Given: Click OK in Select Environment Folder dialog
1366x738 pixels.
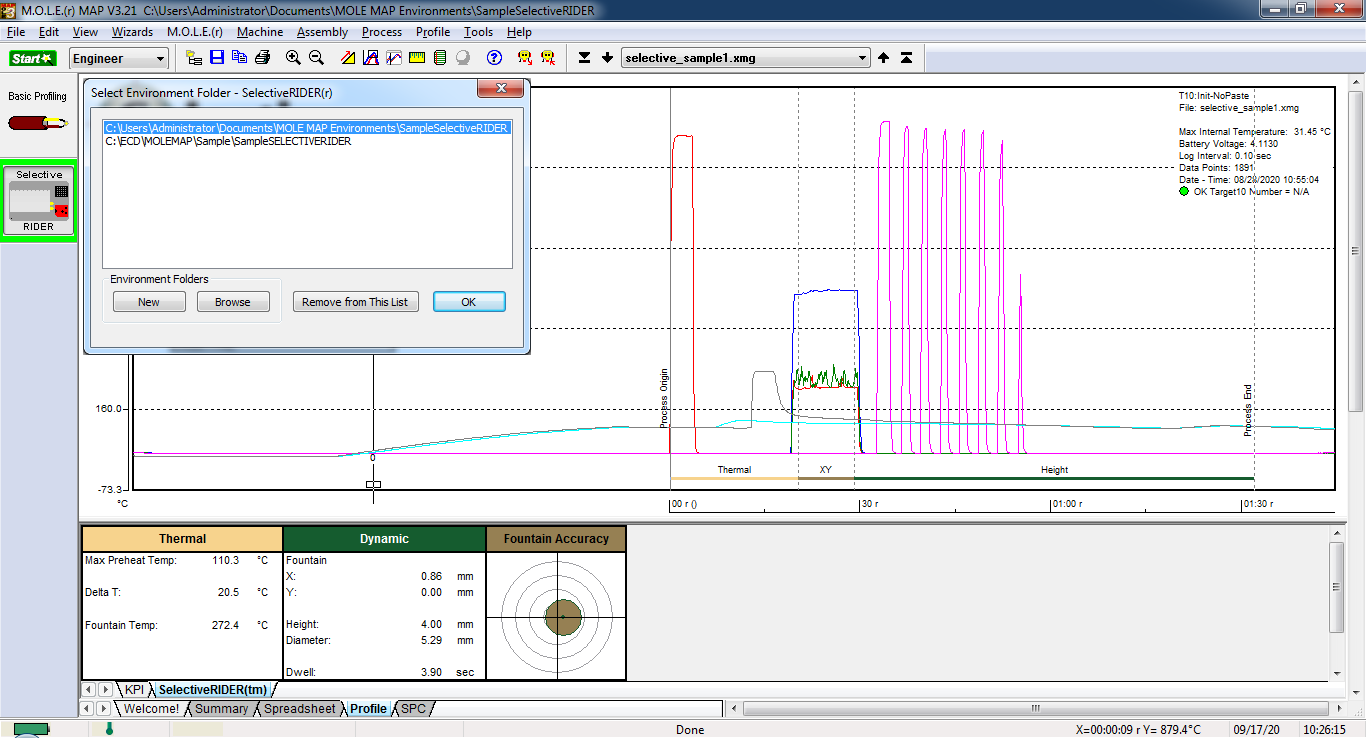Looking at the screenshot, I should pyautogui.click(x=469, y=302).
